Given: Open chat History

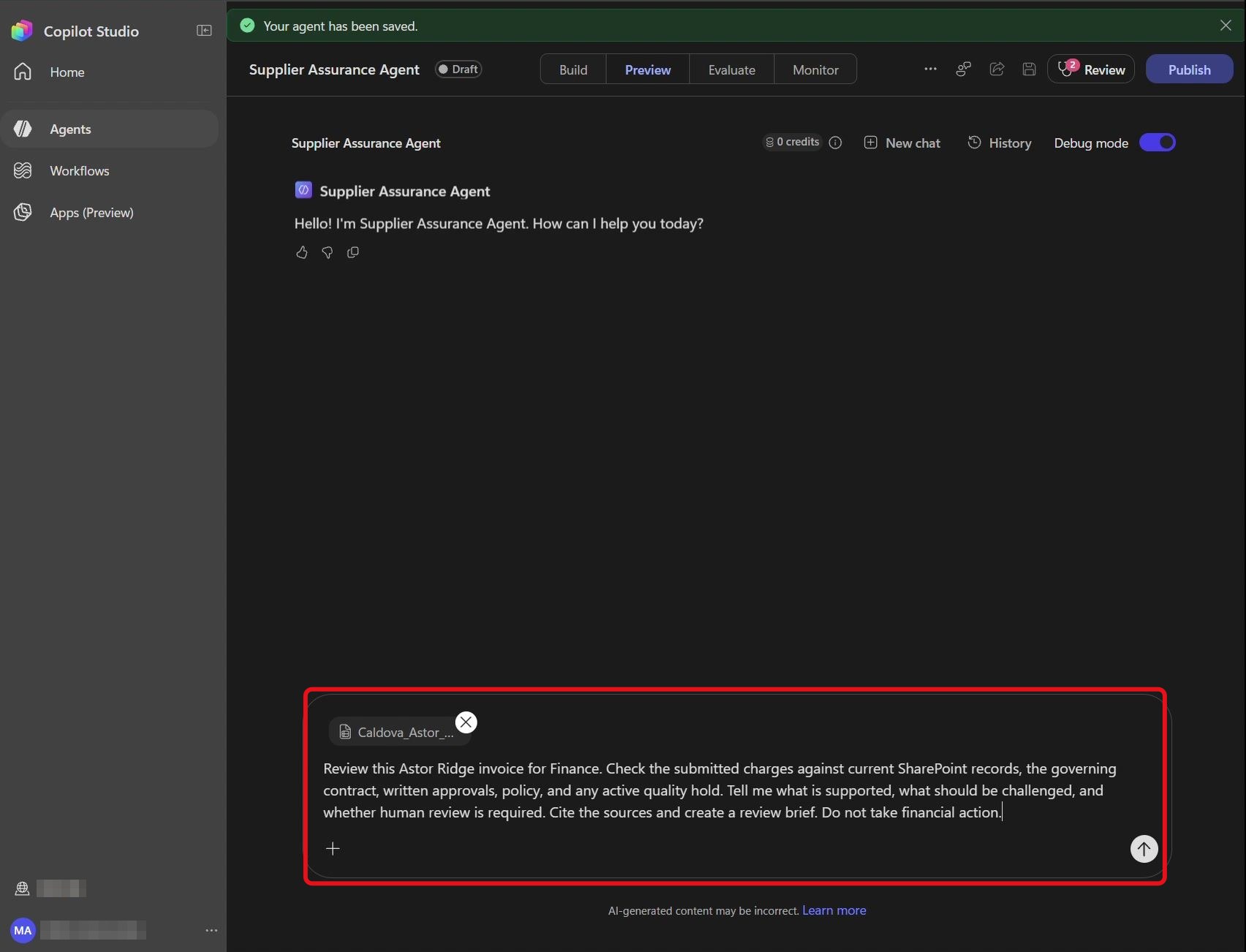Looking at the screenshot, I should [1000, 143].
